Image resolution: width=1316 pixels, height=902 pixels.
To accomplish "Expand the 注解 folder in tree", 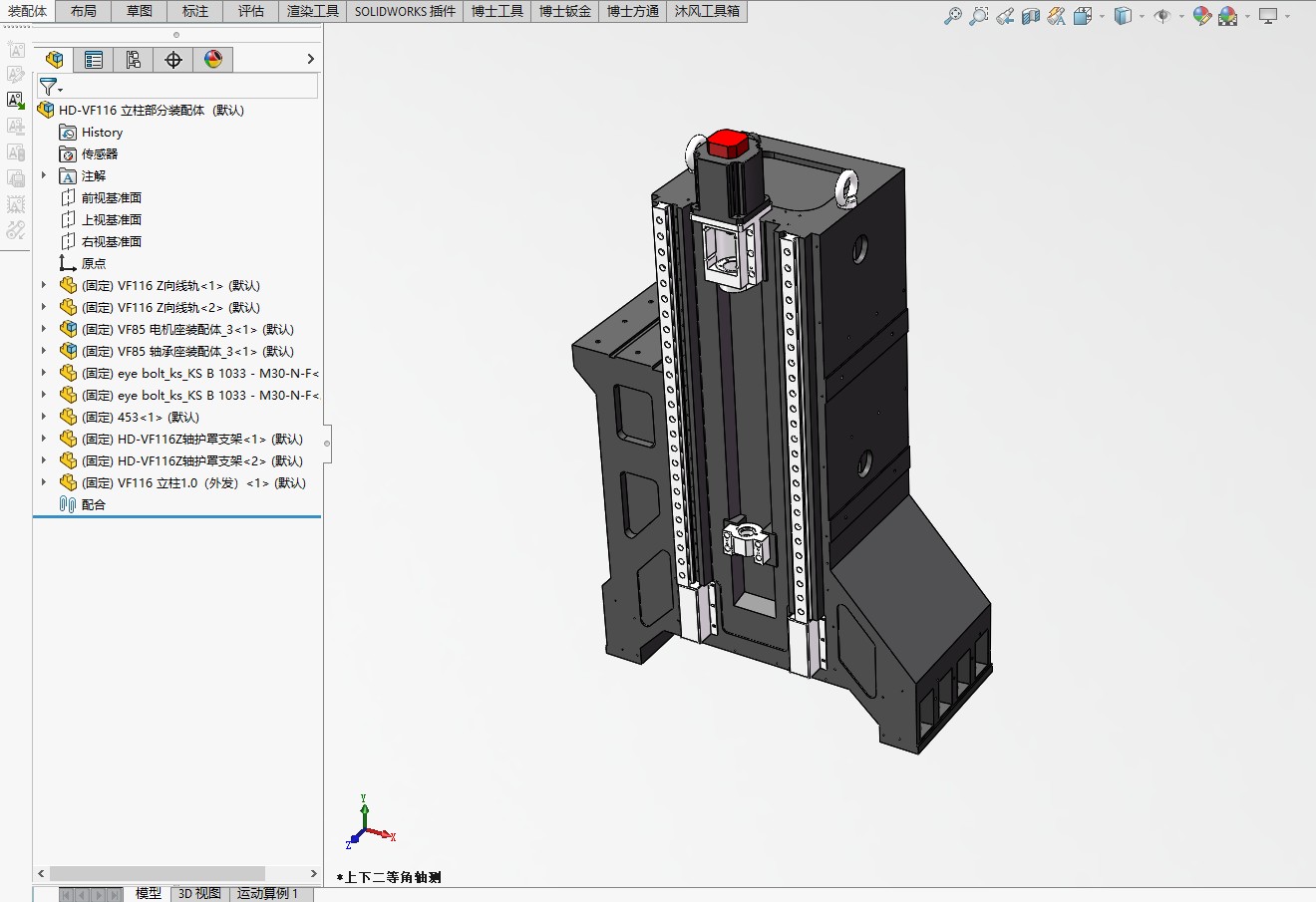I will [44, 175].
